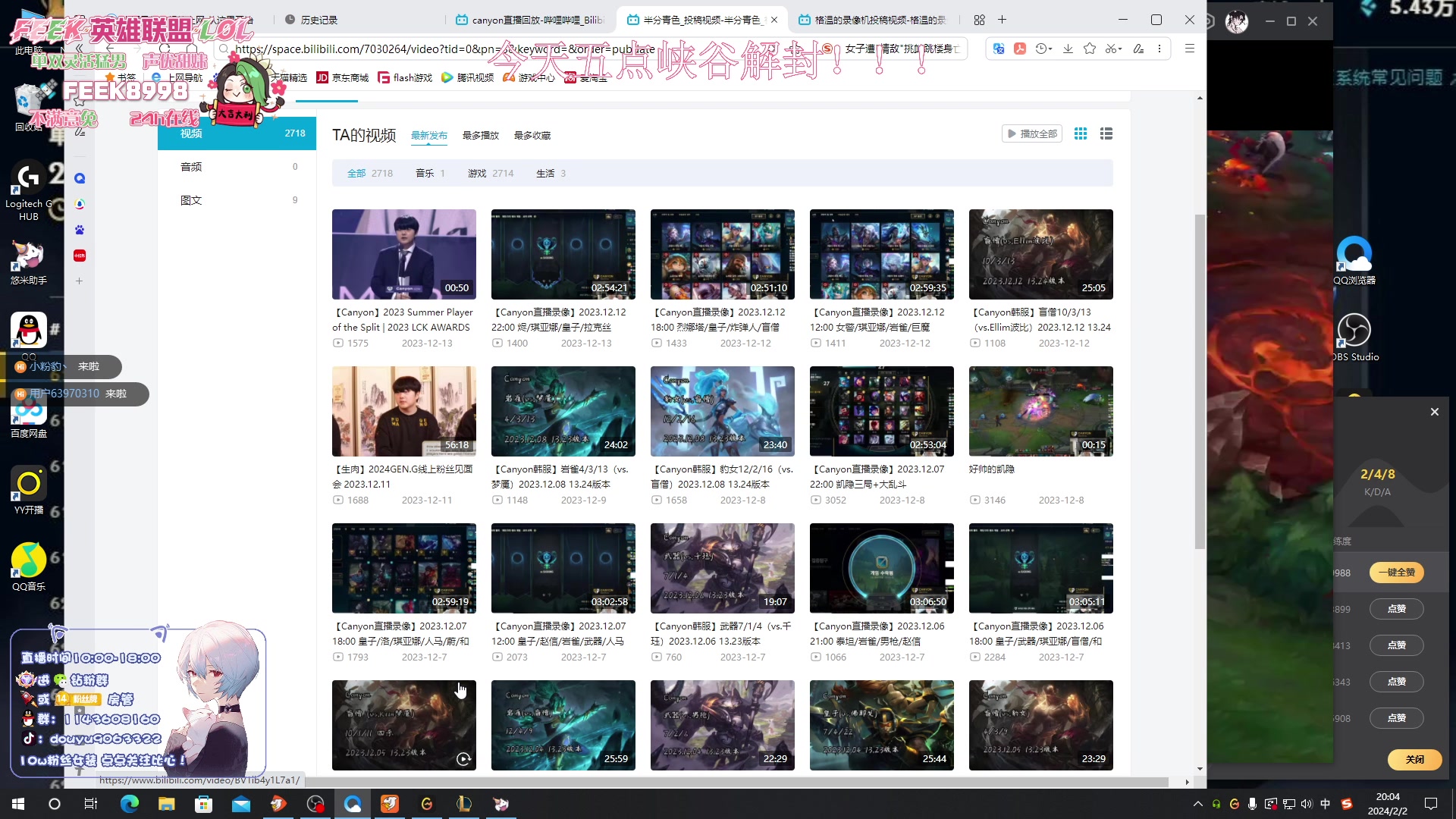Sort videos by 最多收藏
Image resolution: width=1456 pixels, height=819 pixels.
(532, 135)
